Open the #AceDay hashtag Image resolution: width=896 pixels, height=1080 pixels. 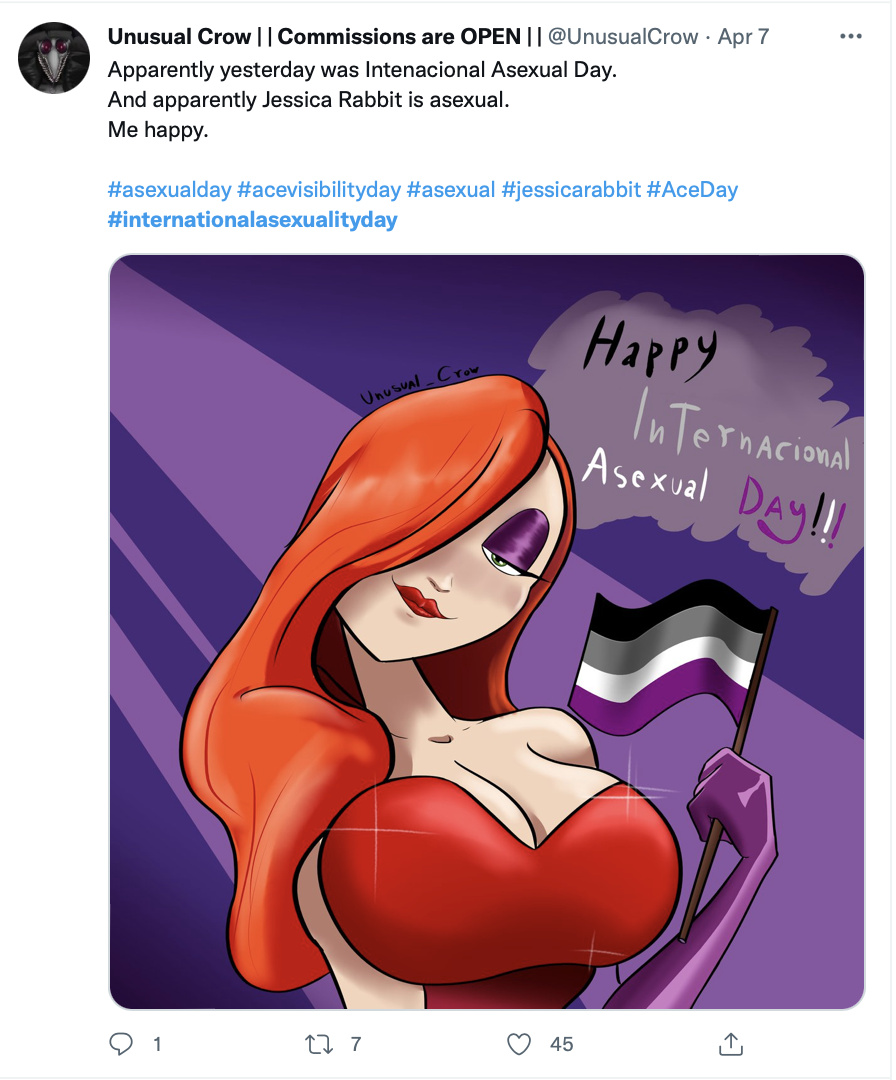coord(692,189)
